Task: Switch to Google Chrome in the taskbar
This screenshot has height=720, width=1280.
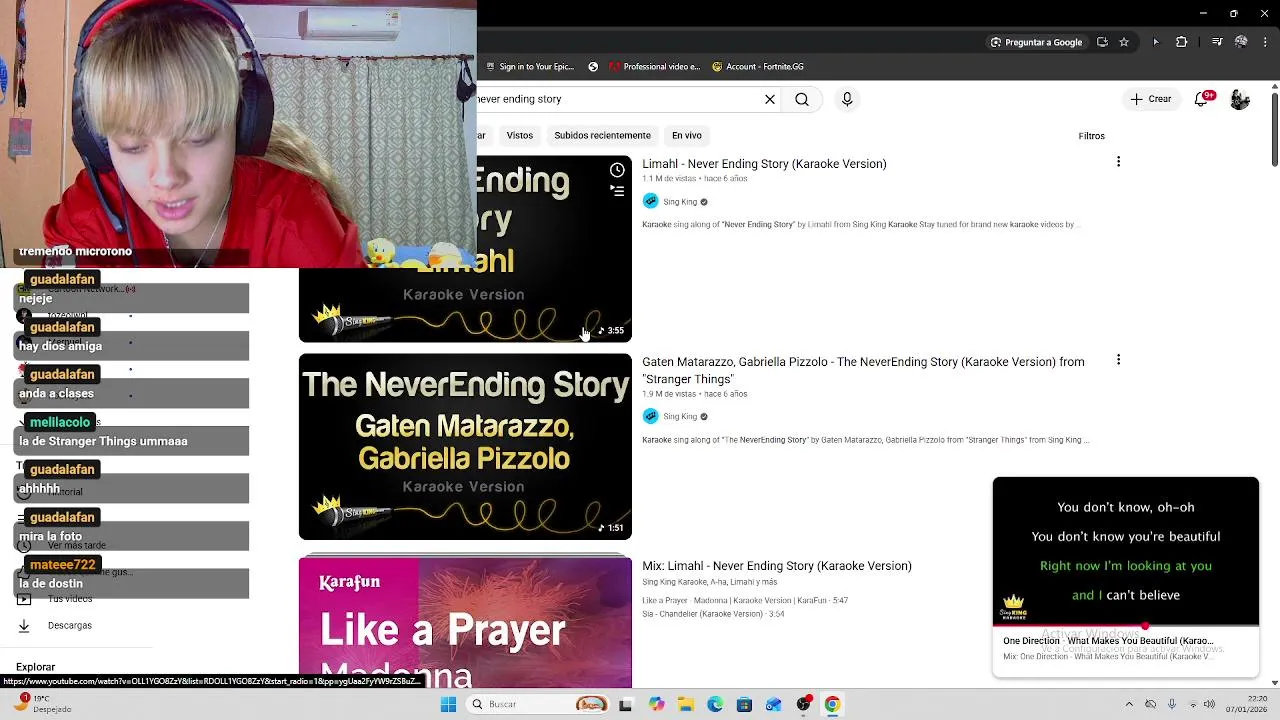Action: [x=832, y=704]
